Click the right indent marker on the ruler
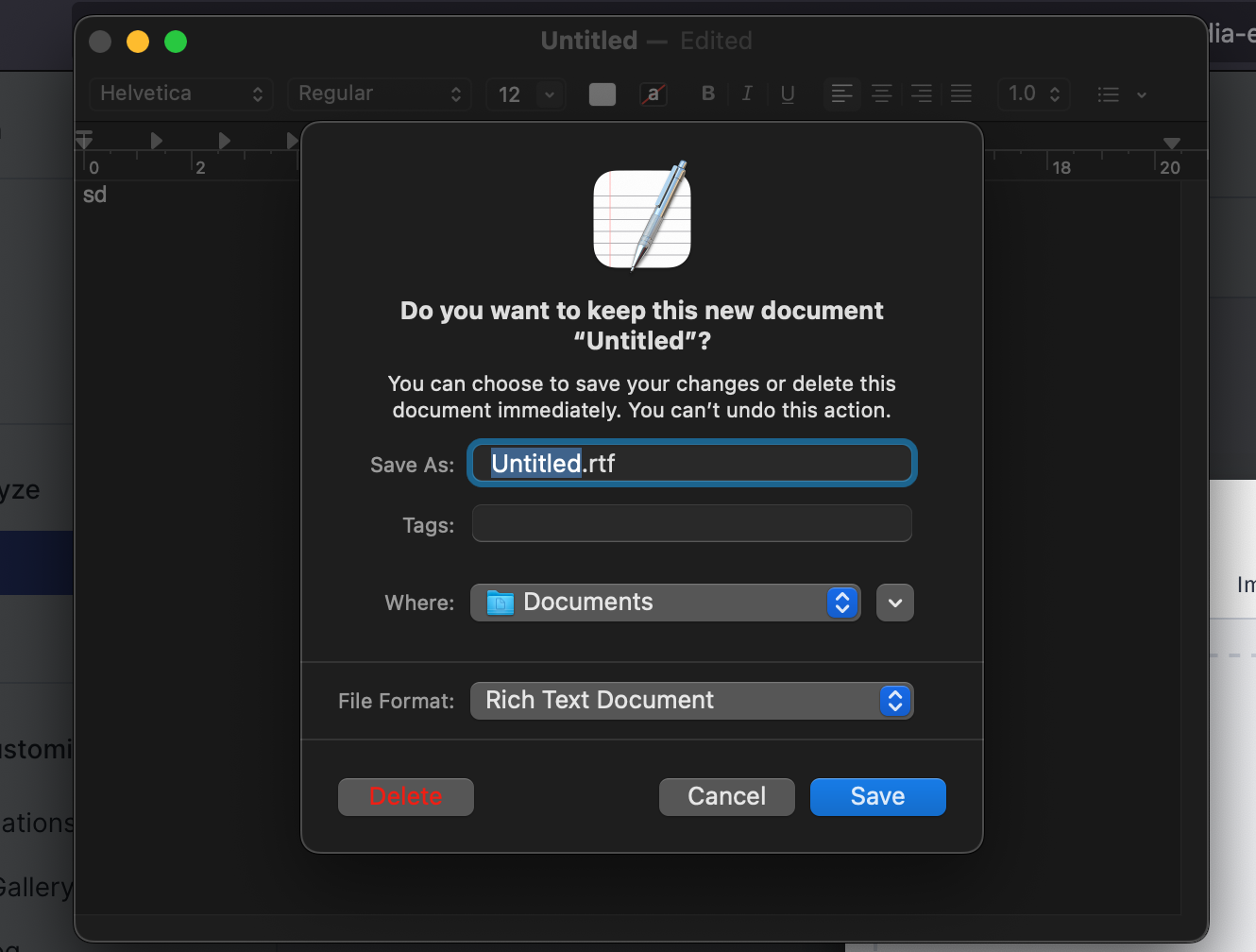This screenshot has height=952, width=1256. point(1171,144)
